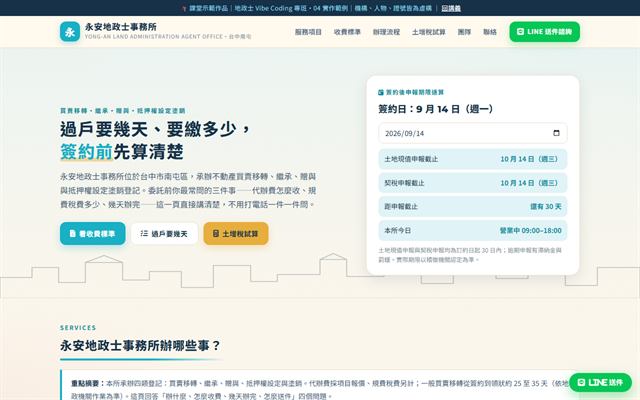Click the 永安地政士事務所辦哪些事？ heading
Image resolution: width=640 pixels, height=400 pixels.
(x=140, y=346)
